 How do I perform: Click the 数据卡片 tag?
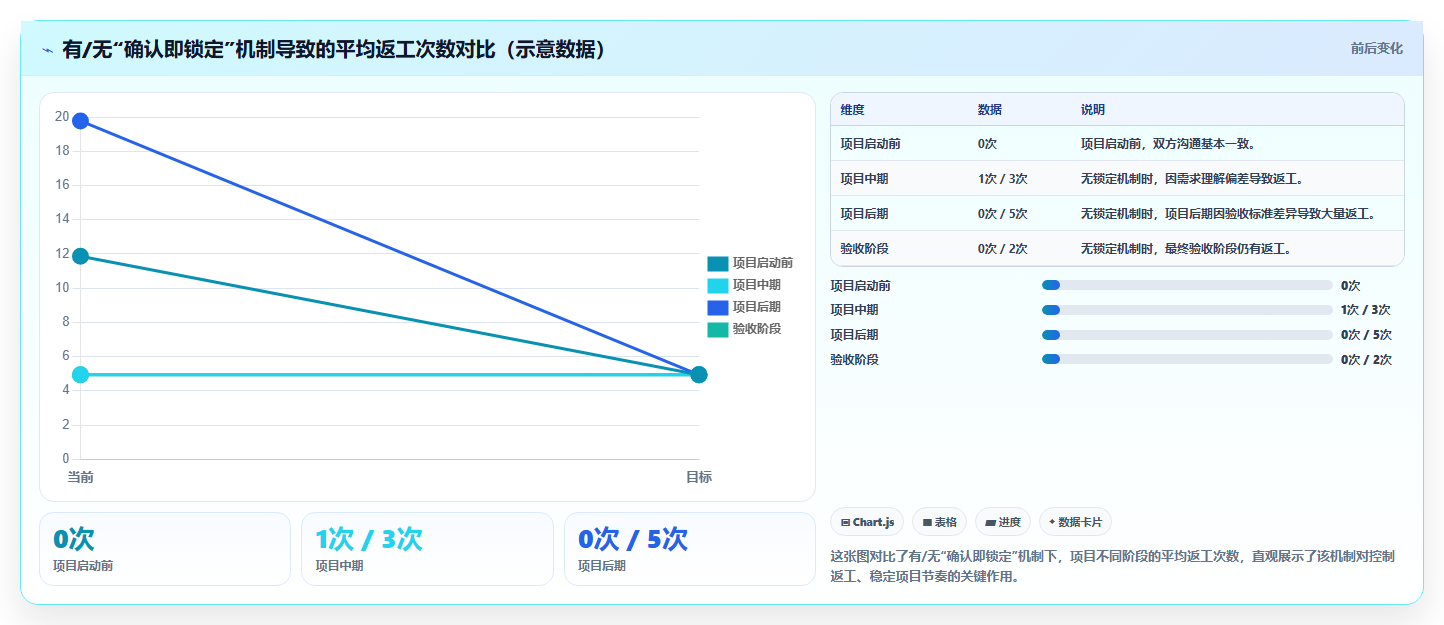point(1075,522)
